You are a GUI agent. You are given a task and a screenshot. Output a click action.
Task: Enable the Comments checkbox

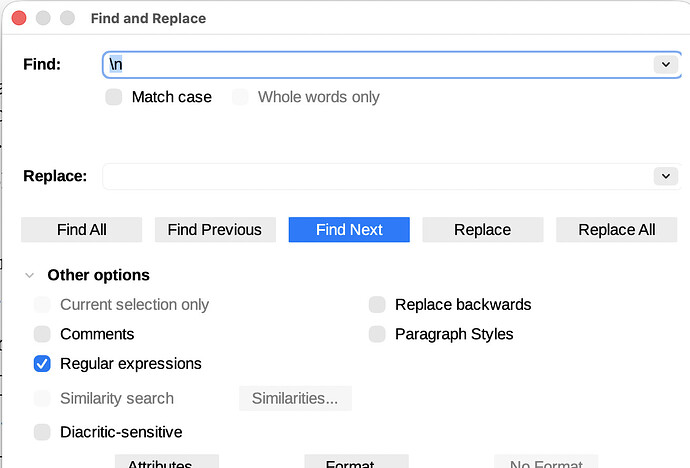pos(42,334)
